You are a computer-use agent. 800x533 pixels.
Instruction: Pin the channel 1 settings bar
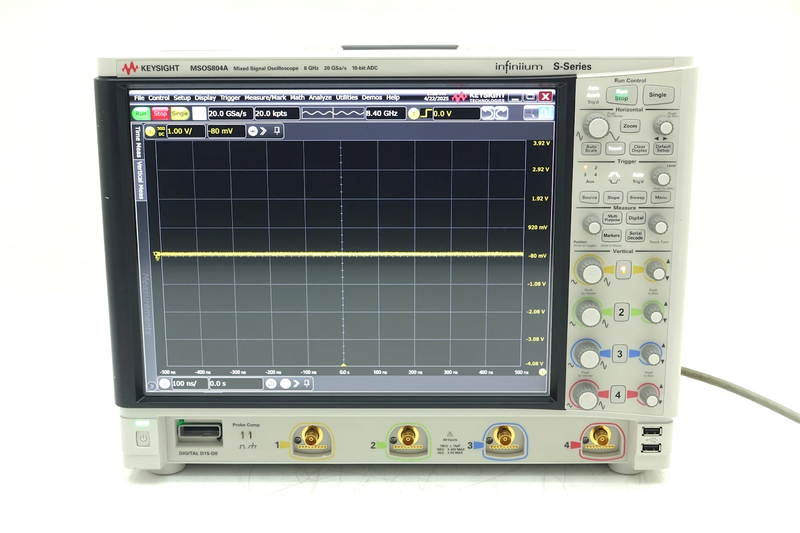pos(278,130)
